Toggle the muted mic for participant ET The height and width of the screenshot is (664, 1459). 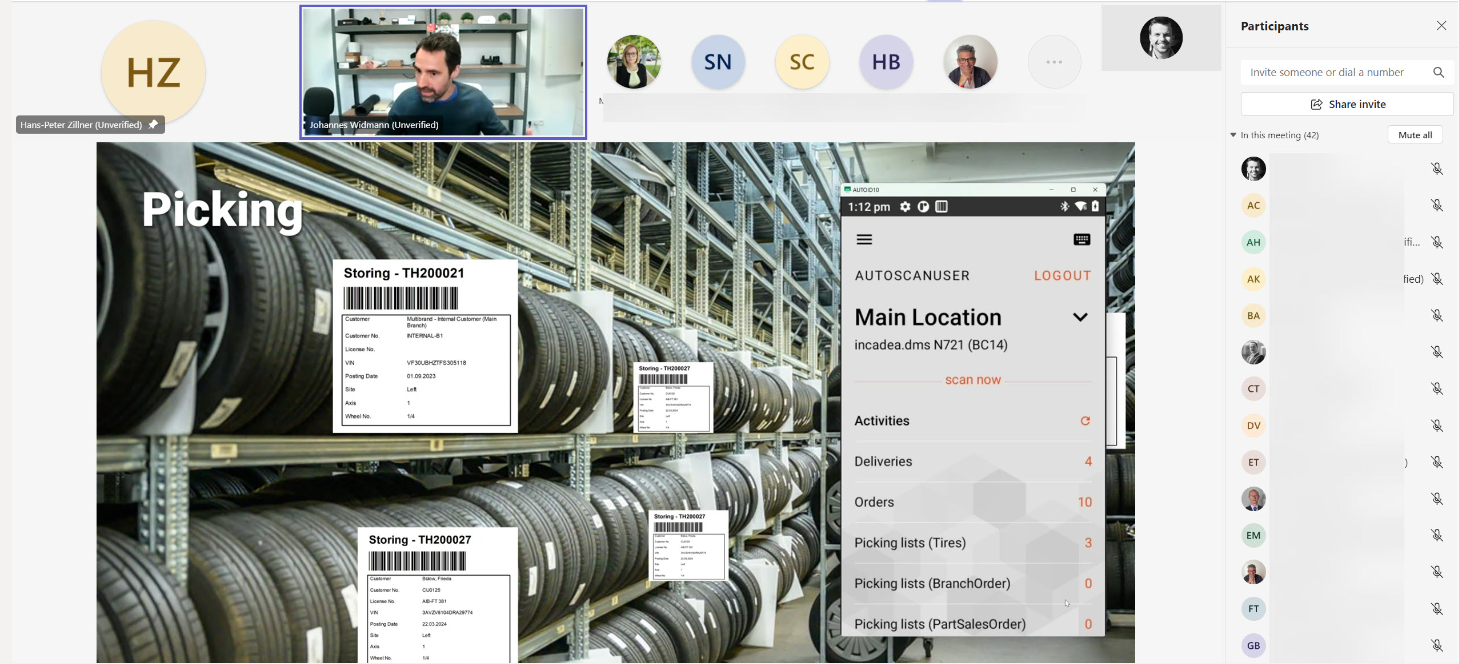(1437, 462)
